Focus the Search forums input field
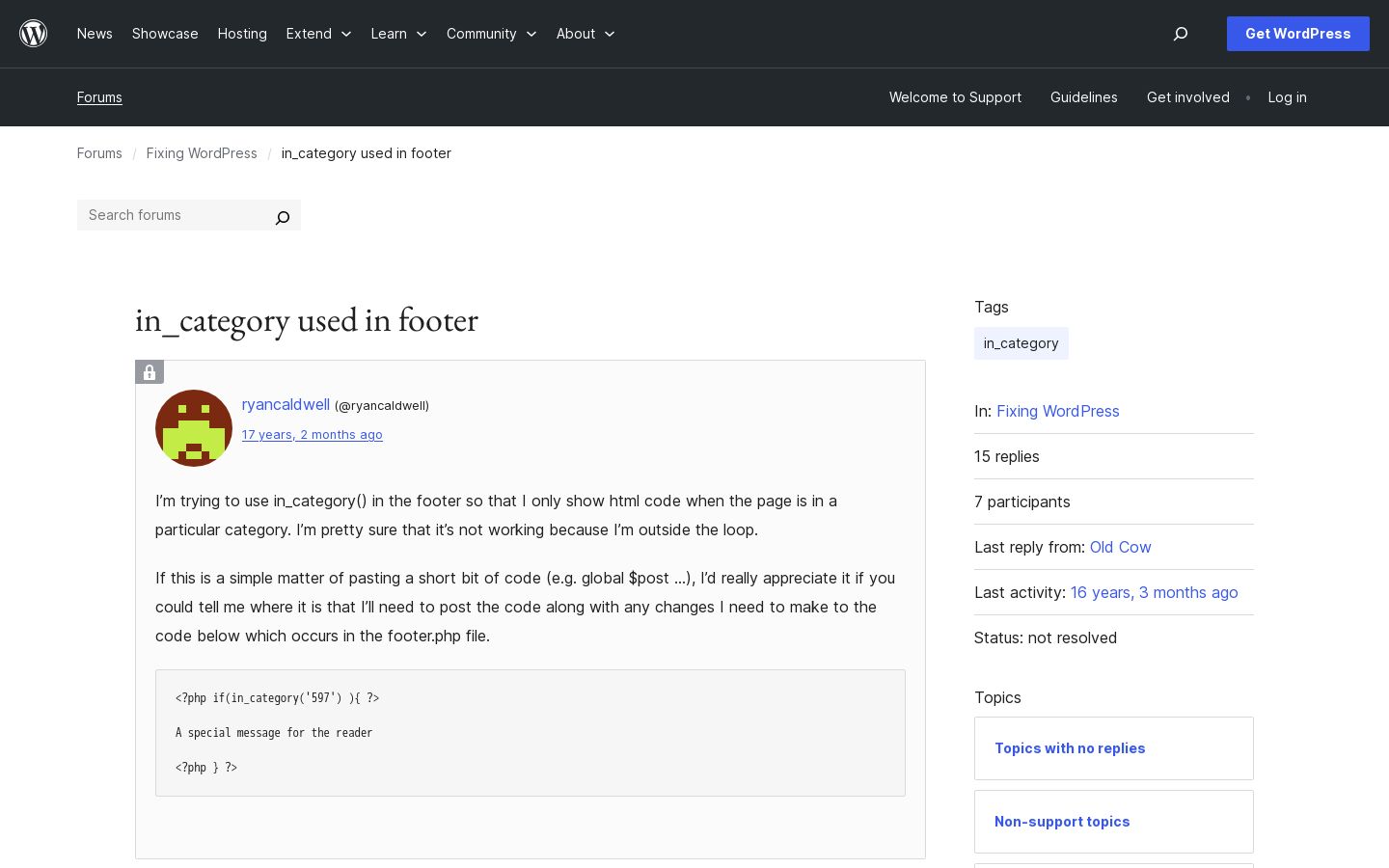Image resolution: width=1389 pixels, height=868 pixels. click(x=174, y=215)
